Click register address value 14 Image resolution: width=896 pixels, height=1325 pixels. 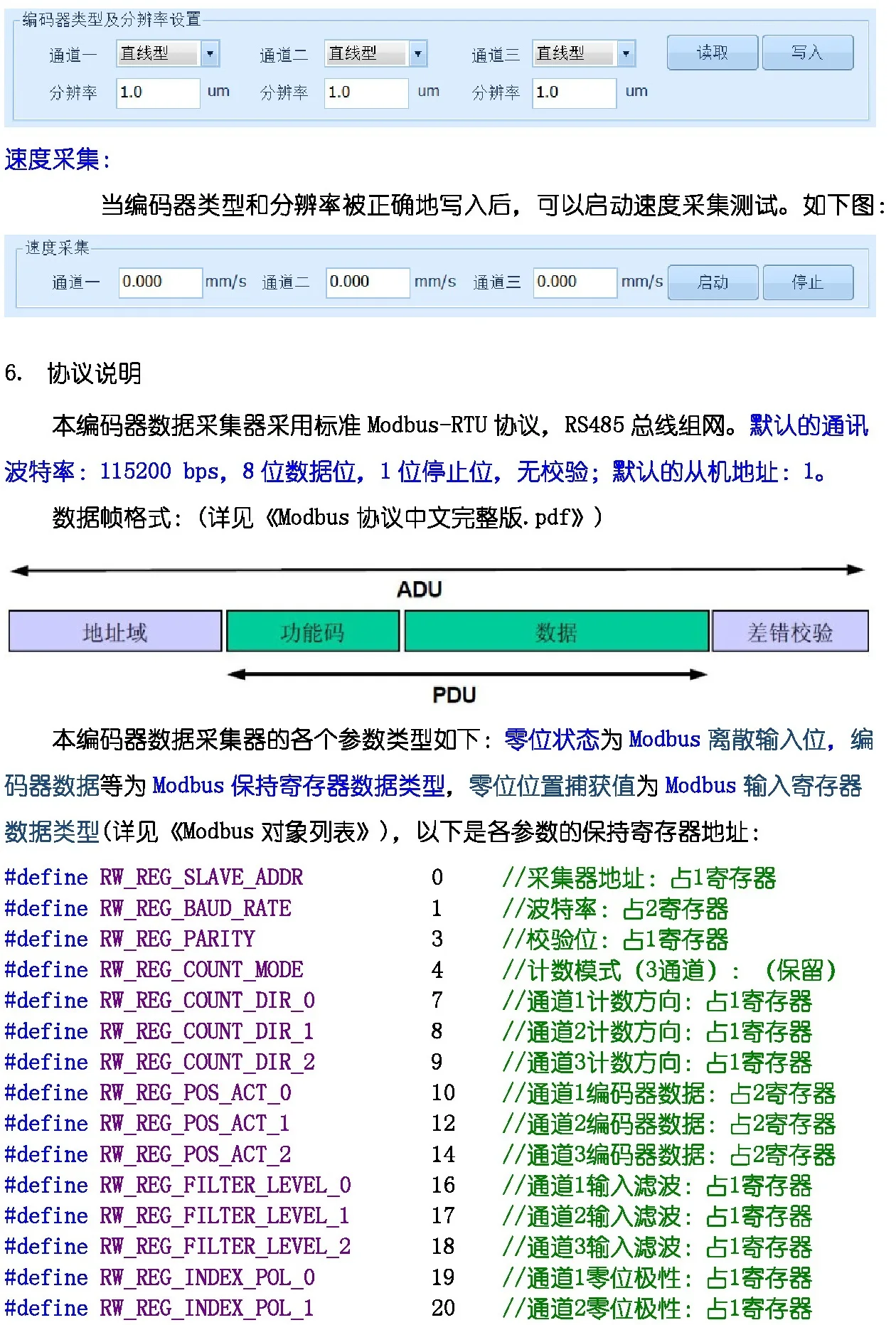443,1155
